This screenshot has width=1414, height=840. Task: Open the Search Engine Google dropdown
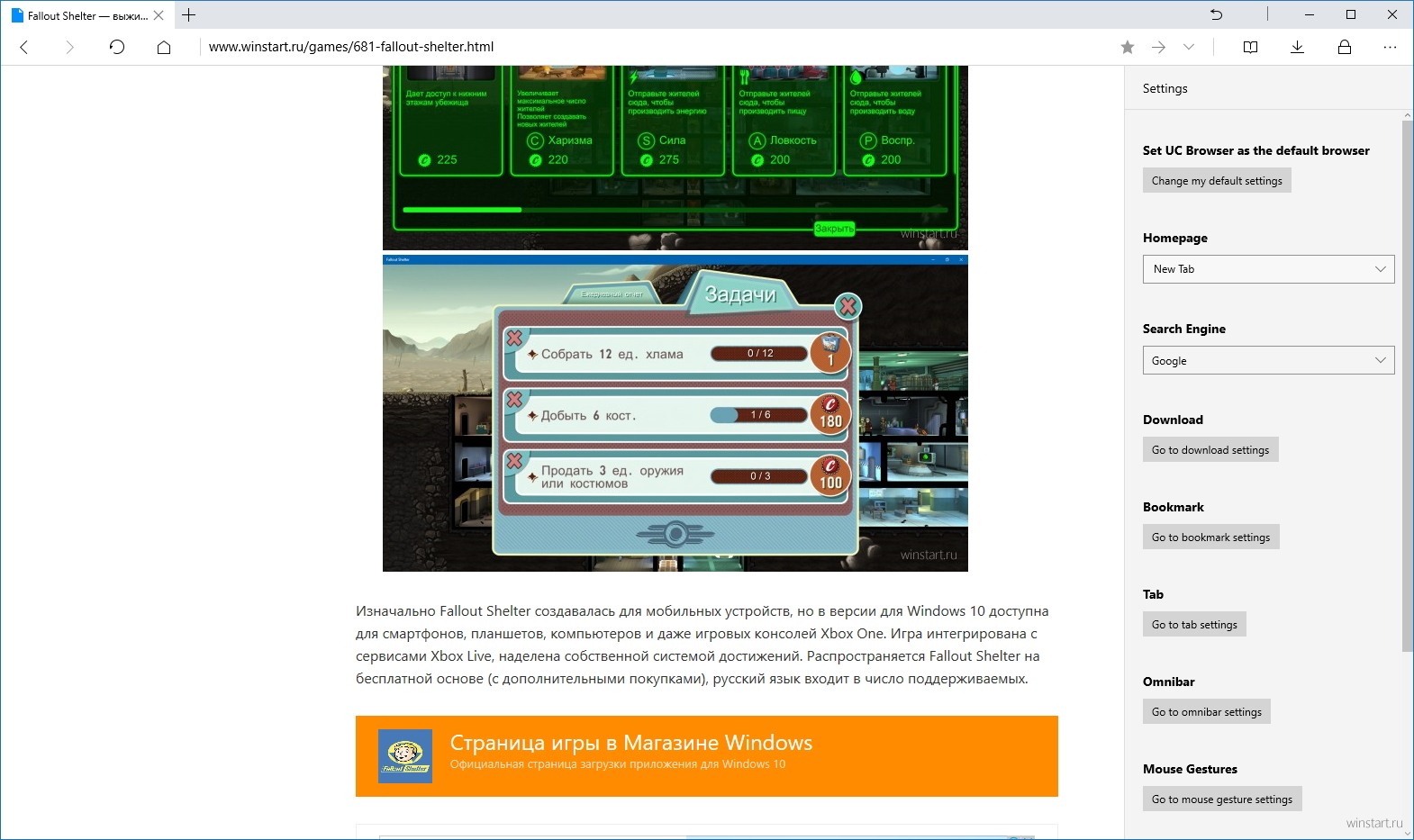click(x=1268, y=360)
